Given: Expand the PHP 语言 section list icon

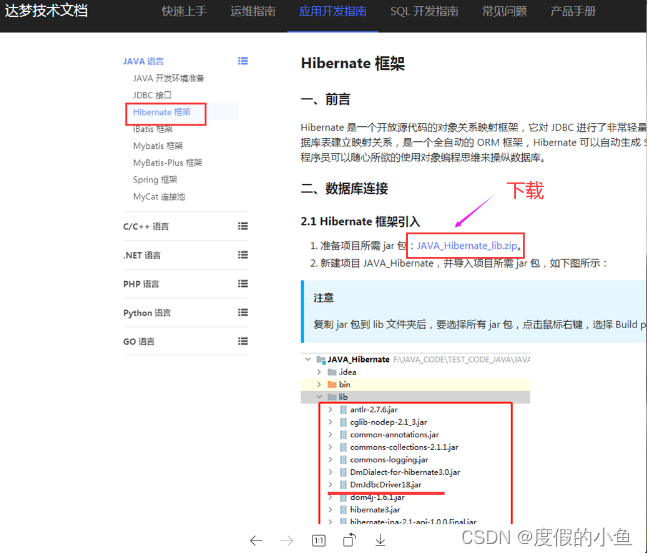Looking at the screenshot, I should (243, 284).
